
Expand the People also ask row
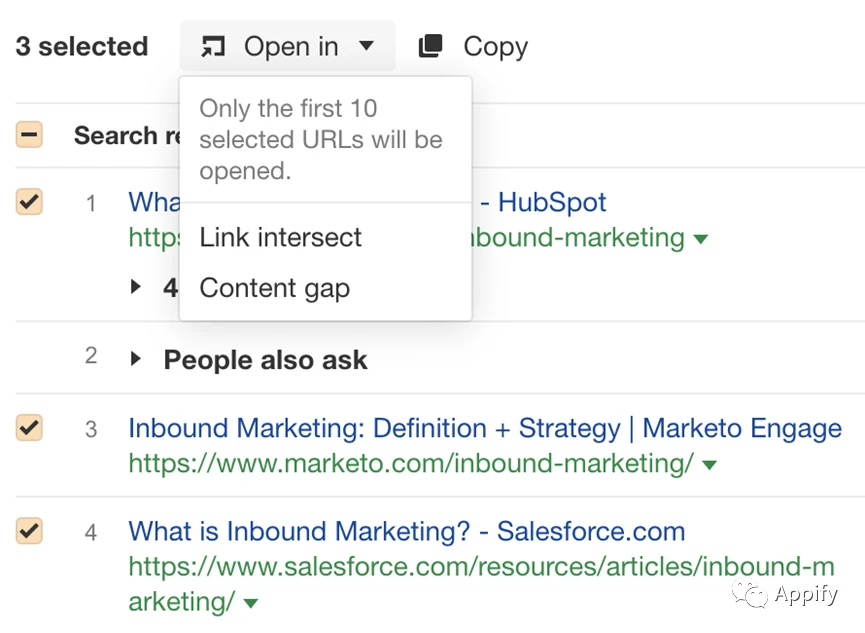136,359
